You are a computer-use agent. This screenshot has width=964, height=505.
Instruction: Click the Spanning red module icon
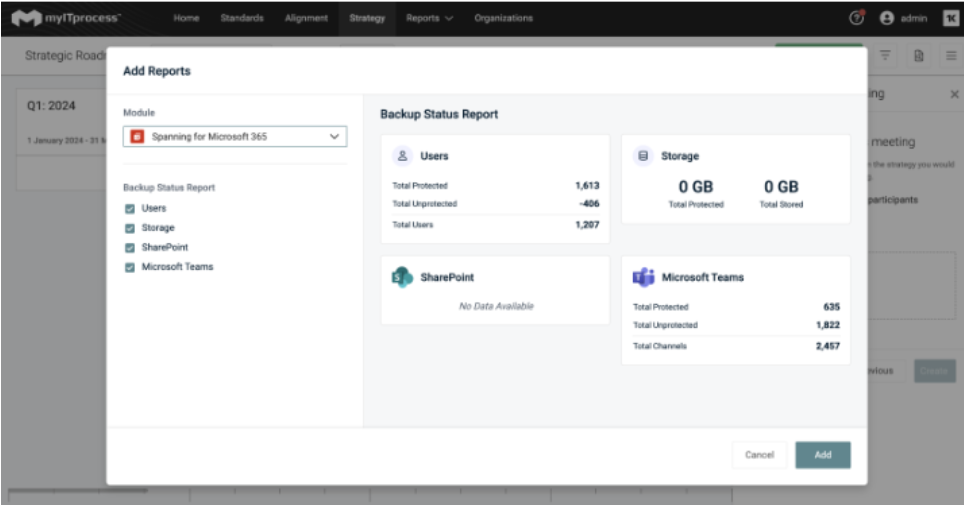tap(137, 137)
